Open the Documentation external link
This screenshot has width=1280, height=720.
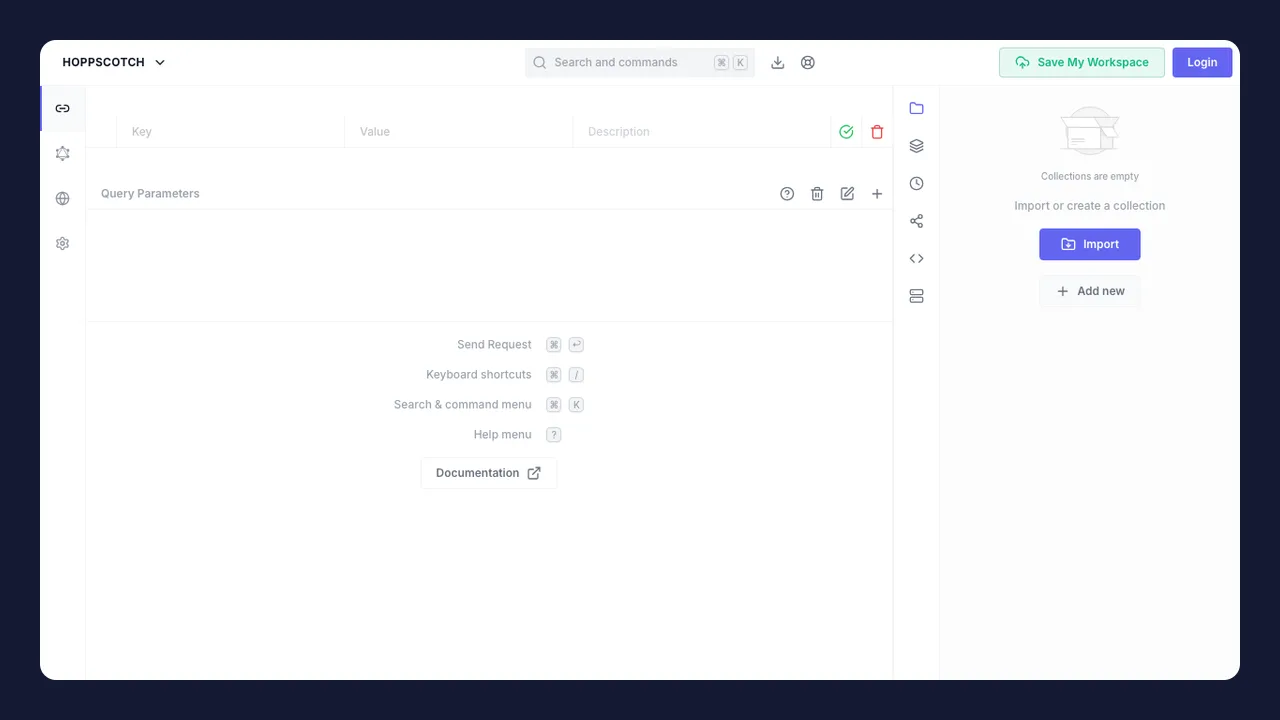pos(489,473)
